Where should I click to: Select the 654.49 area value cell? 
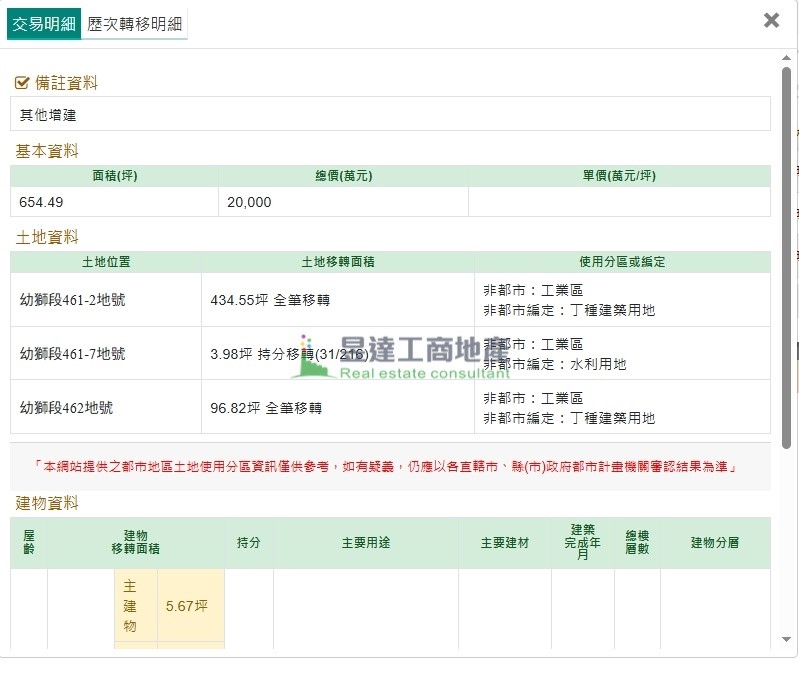click(x=114, y=202)
